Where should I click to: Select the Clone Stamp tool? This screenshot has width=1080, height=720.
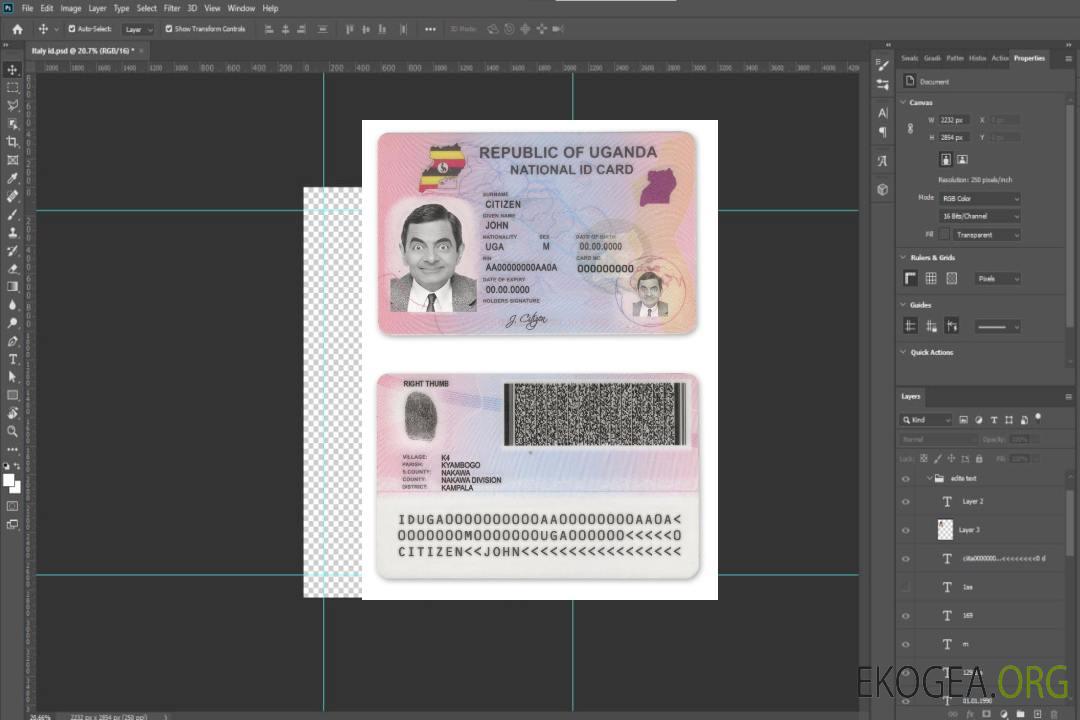tap(12, 233)
